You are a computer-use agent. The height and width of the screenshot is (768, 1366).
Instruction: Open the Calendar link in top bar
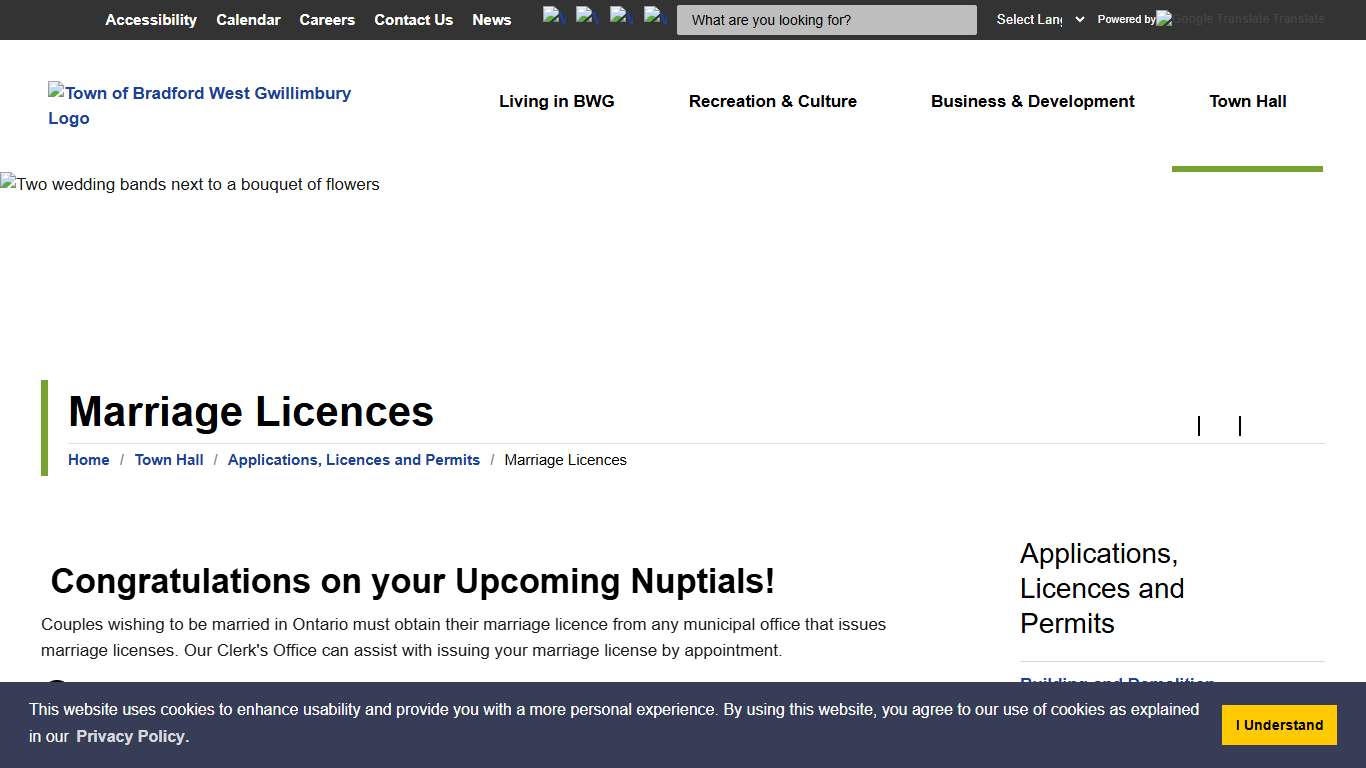click(x=248, y=20)
